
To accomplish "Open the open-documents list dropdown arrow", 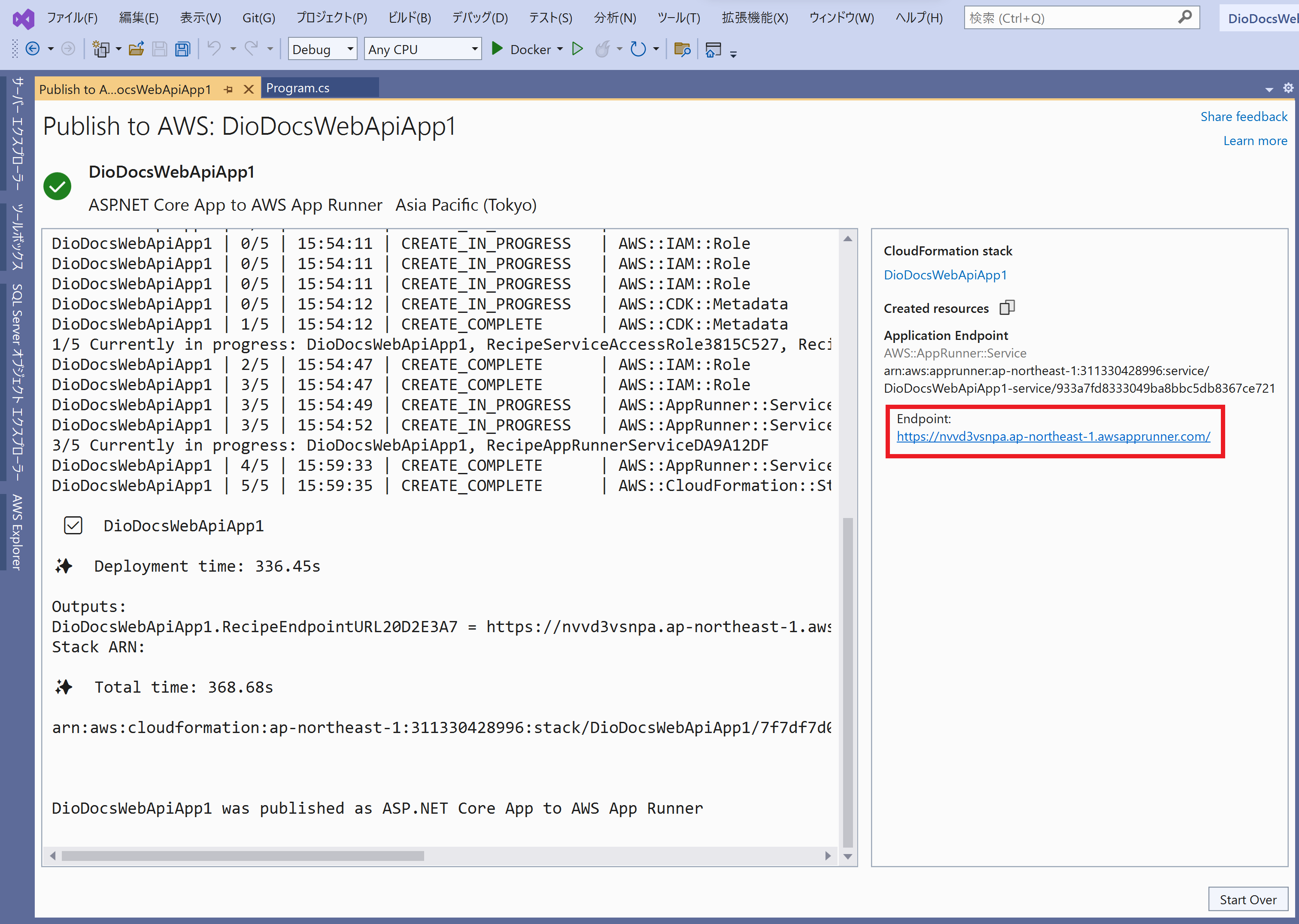I will click(1269, 90).
